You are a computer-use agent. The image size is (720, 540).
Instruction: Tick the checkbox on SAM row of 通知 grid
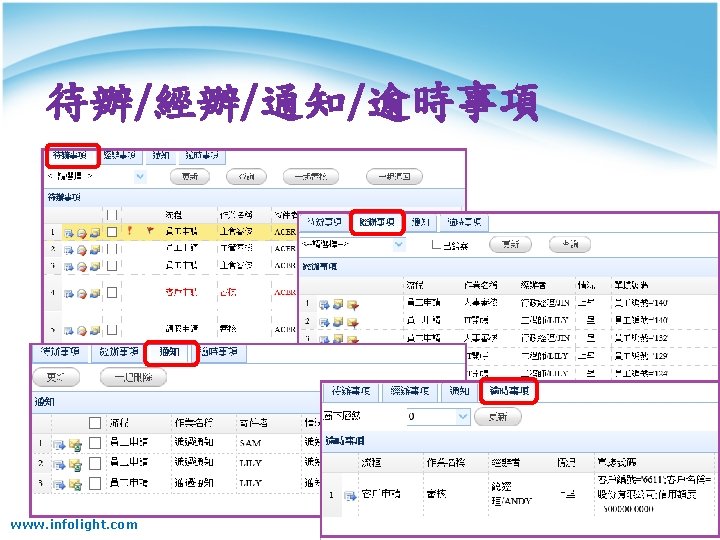(x=95, y=443)
